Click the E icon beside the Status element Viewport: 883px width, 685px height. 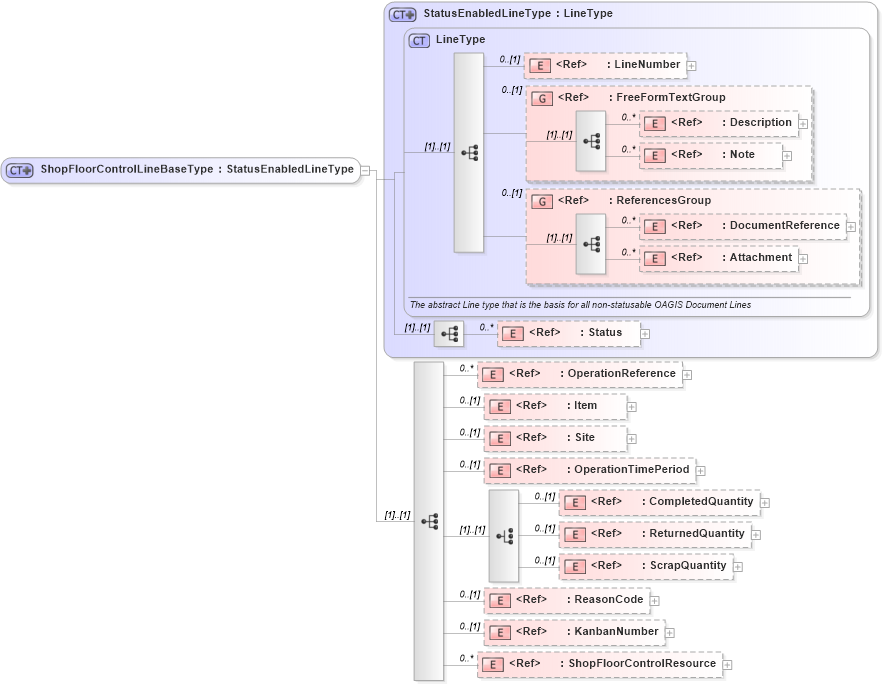click(x=513, y=333)
